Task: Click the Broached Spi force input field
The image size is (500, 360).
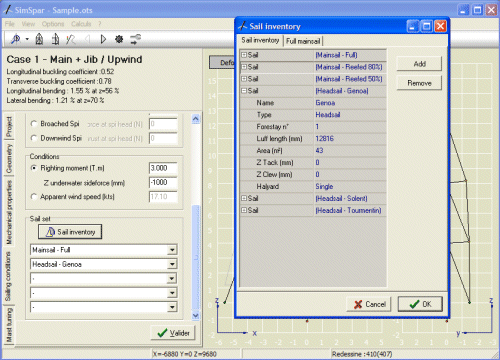Action: [163, 124]
